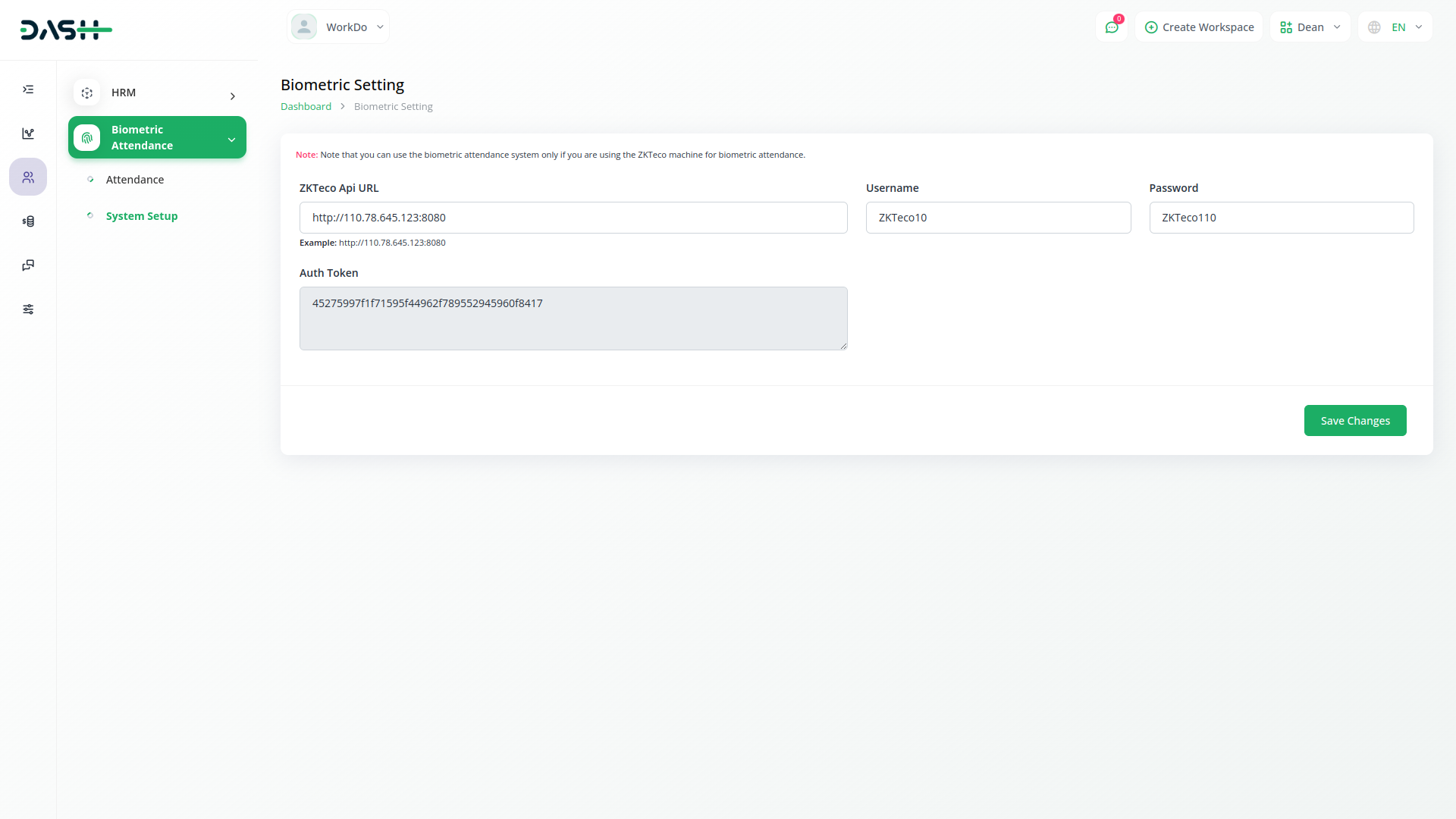Viewport: 1456px width, 819px height.
Task: Select the HRM people icon in sidebar
Action: [x=28, y=177]
